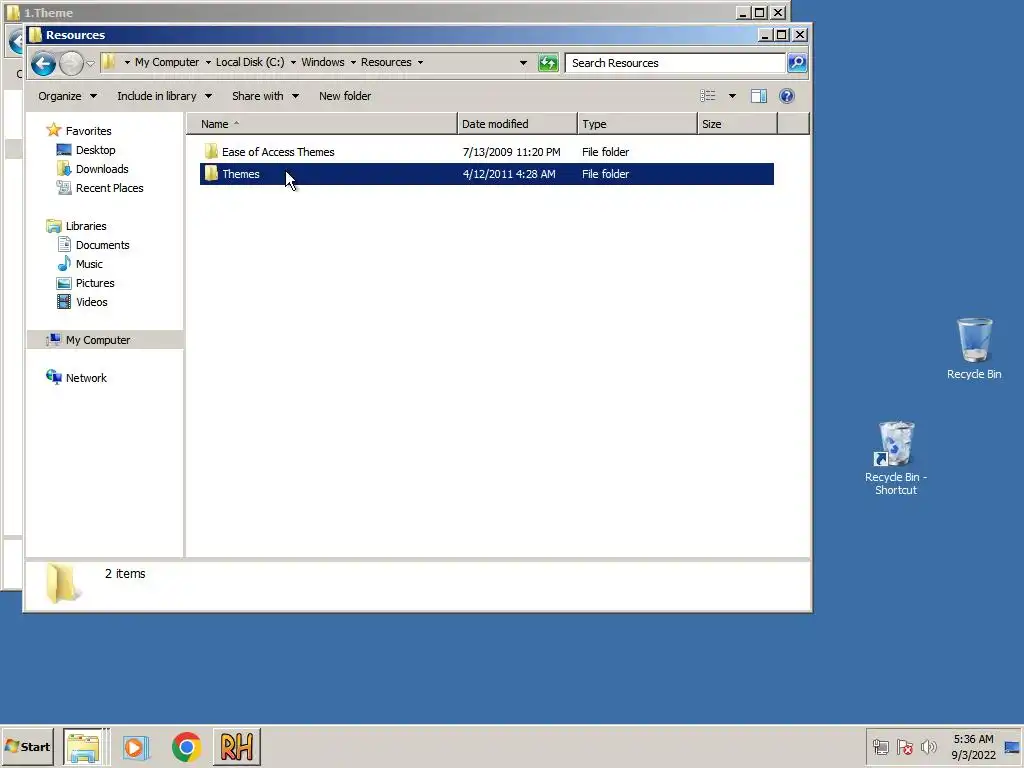This screenshot has height=768, width=1024.
Task: Toggle the preview pane
Action: pyautogui.click(x=759, y=96)
